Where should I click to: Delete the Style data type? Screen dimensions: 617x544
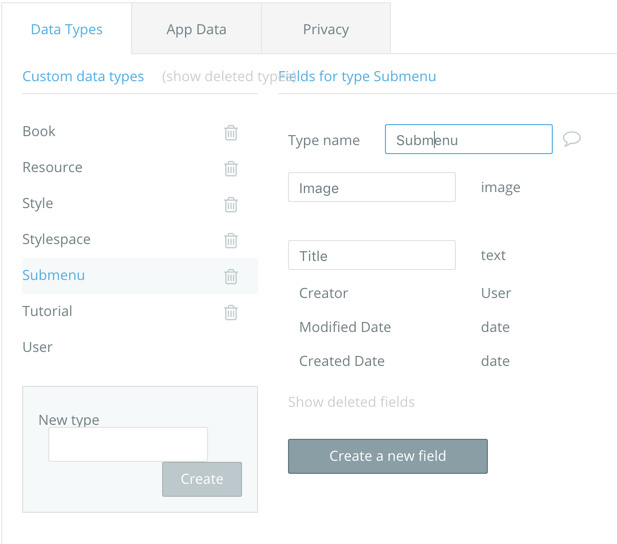(231, 204)
